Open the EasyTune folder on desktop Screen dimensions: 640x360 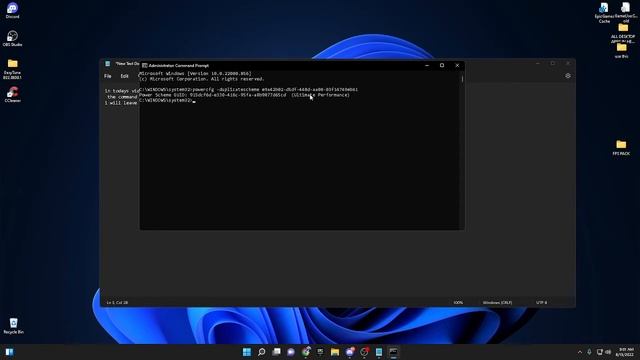point(12,69)
